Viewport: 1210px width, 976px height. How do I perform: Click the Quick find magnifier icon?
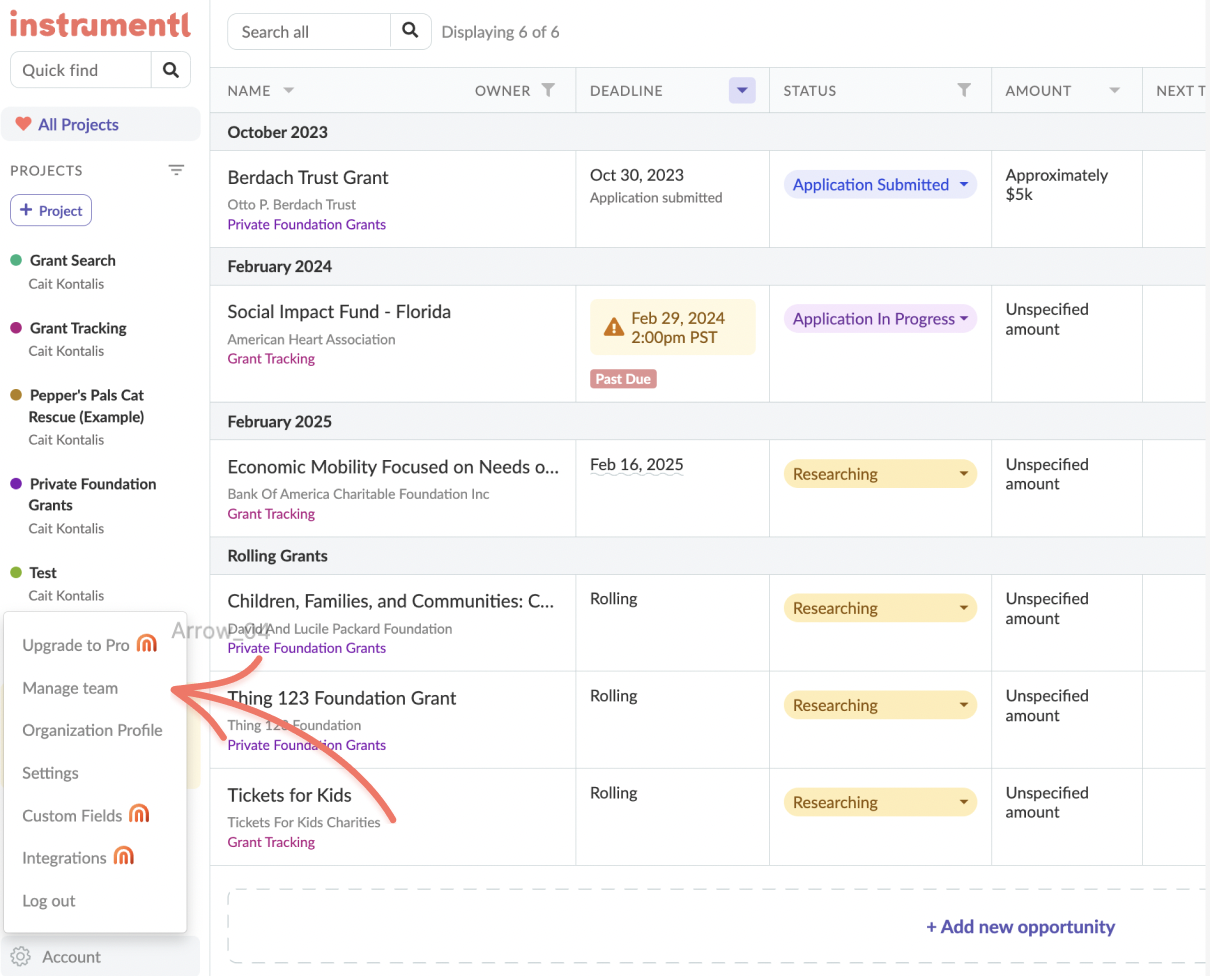pos(171,70)
